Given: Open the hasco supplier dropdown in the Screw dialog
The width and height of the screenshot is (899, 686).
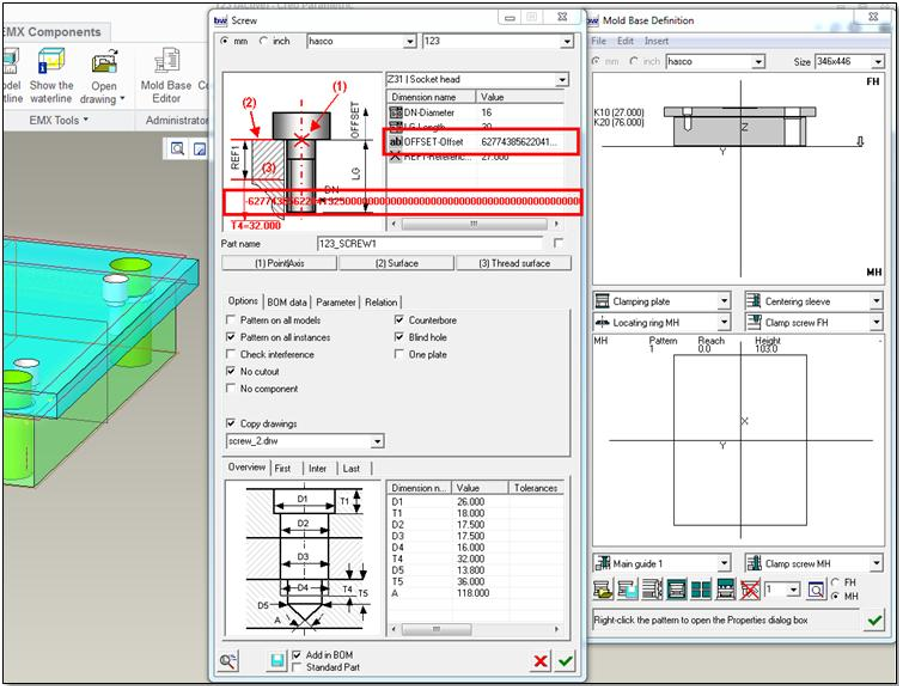Looking at the screenshot, I should [x=409, y=41].
